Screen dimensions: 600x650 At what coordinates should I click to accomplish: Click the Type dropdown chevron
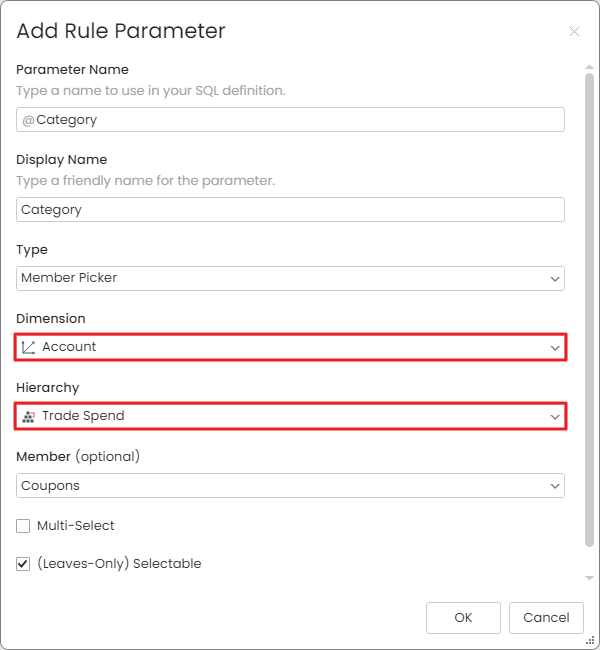click(555, 279)
